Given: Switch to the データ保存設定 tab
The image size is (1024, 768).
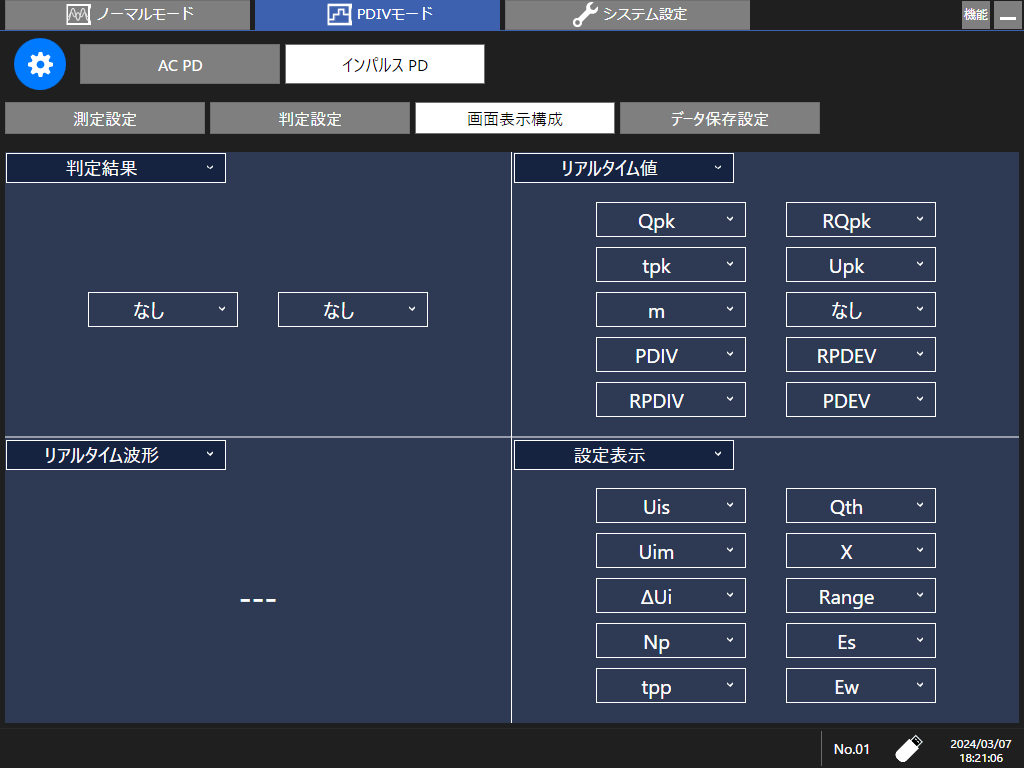Looking at the screenshot, I should [x=719, y=117].
